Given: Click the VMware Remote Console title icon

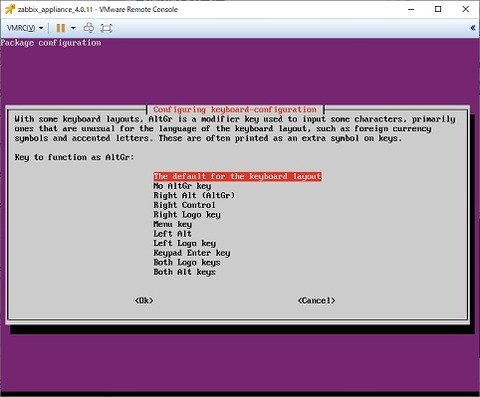Looking at the screenshot, I should [x=10, y=9].
